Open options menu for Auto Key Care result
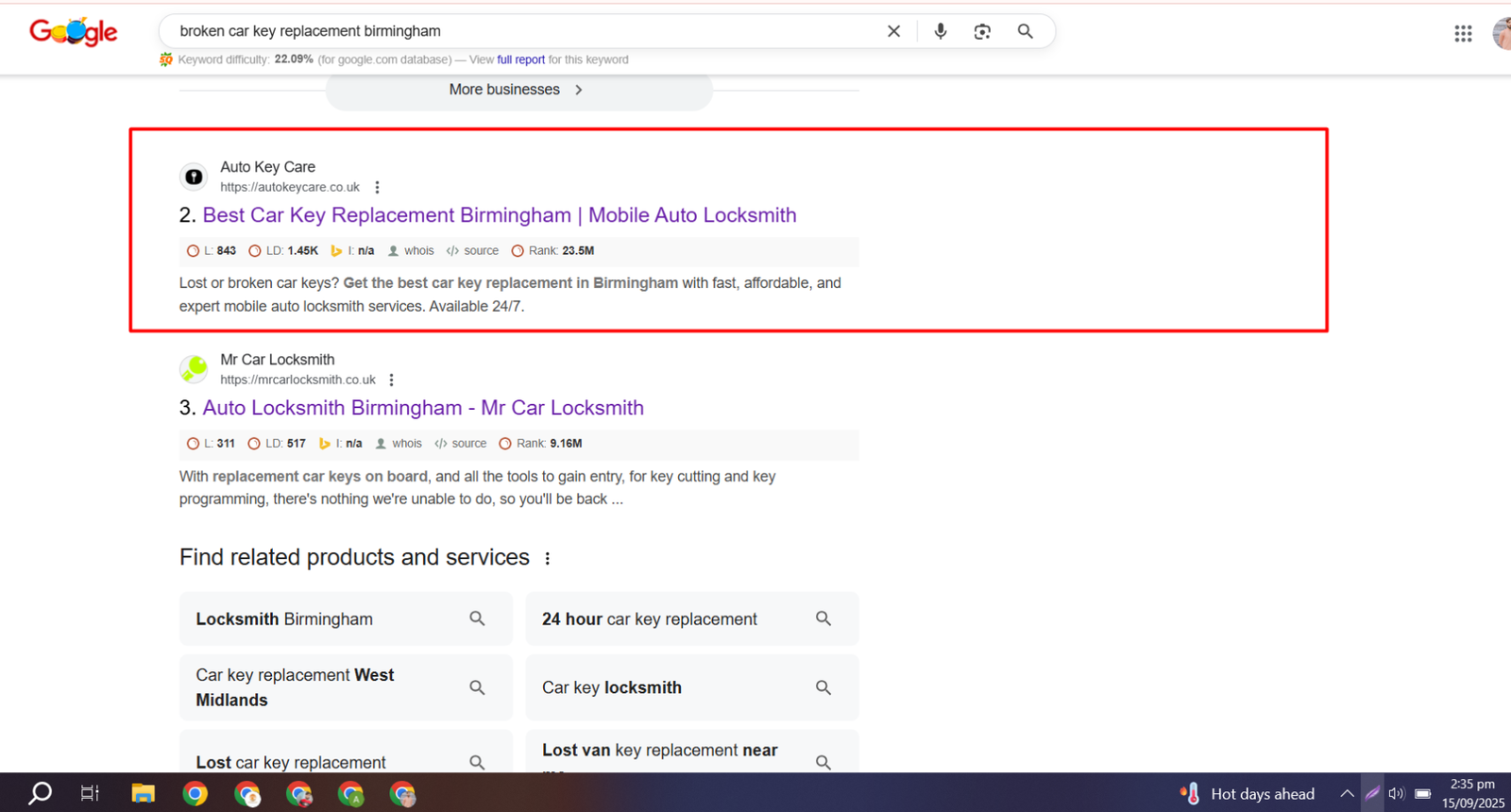The width and height of the screenshot is (1511, 812). tap(378, 187)
